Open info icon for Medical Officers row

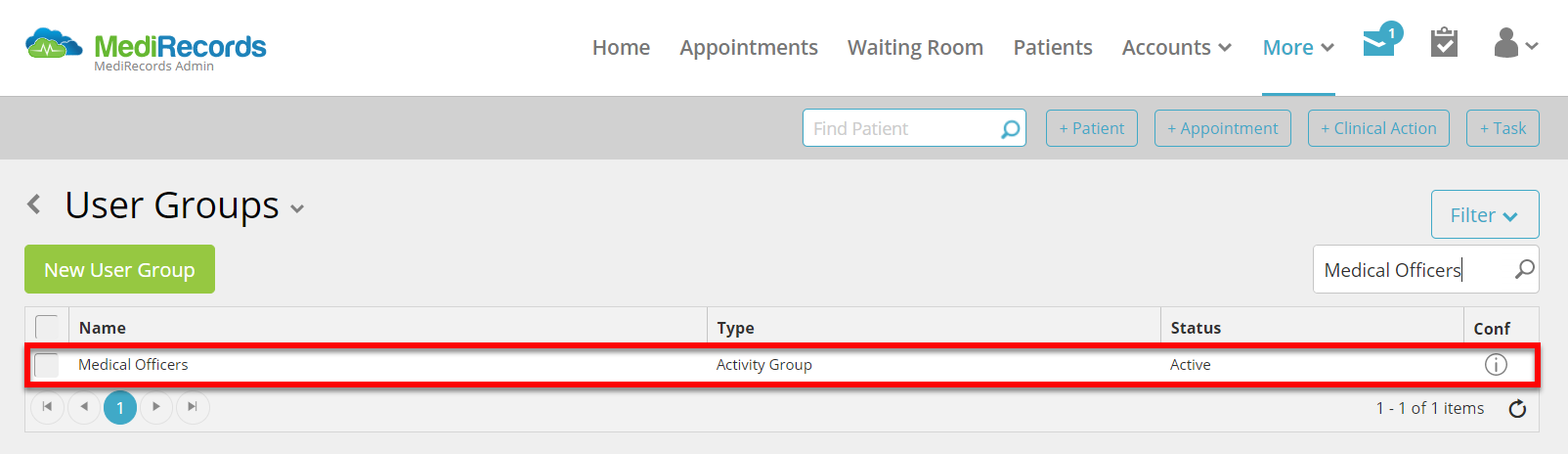coord(1496,365)
